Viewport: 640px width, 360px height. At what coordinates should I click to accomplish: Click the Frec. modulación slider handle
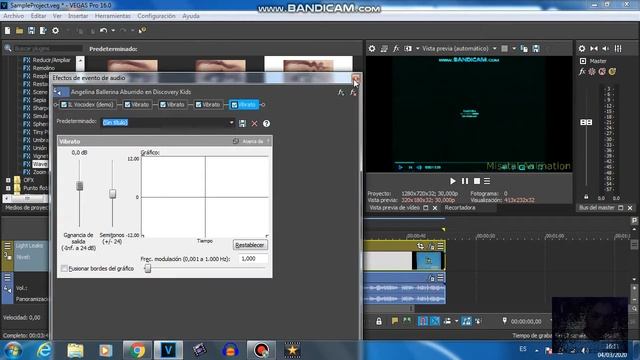pos(148,268)
